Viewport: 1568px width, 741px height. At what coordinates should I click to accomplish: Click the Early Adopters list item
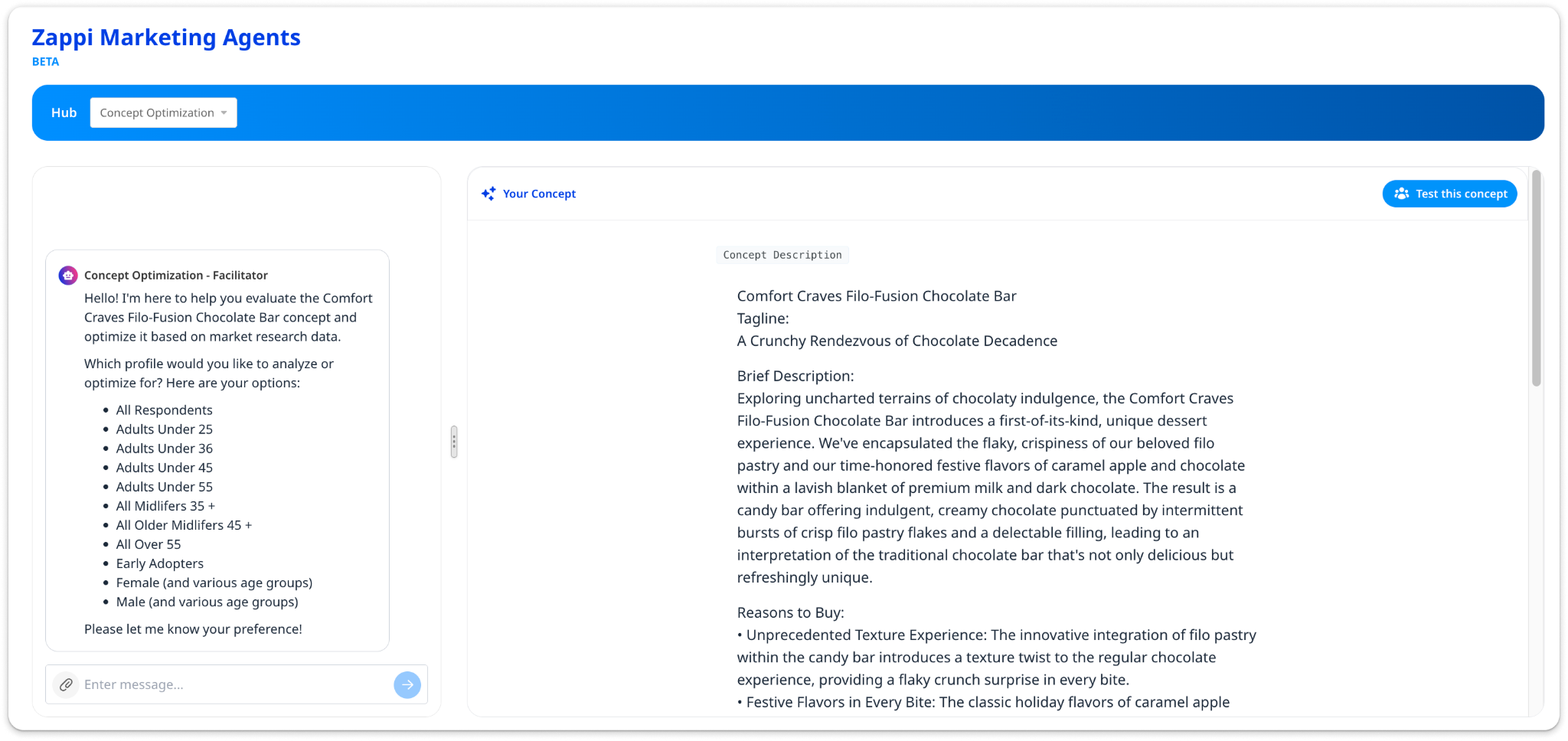tap(160, 563)
